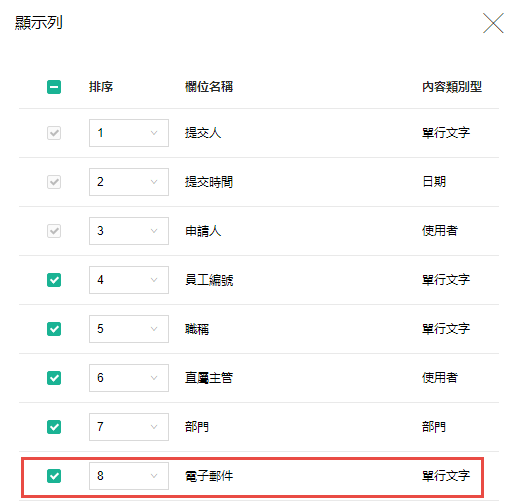Uncheck the 部門 checkbox
Viewport: 518px width, 504px height.
coord(54,427)
